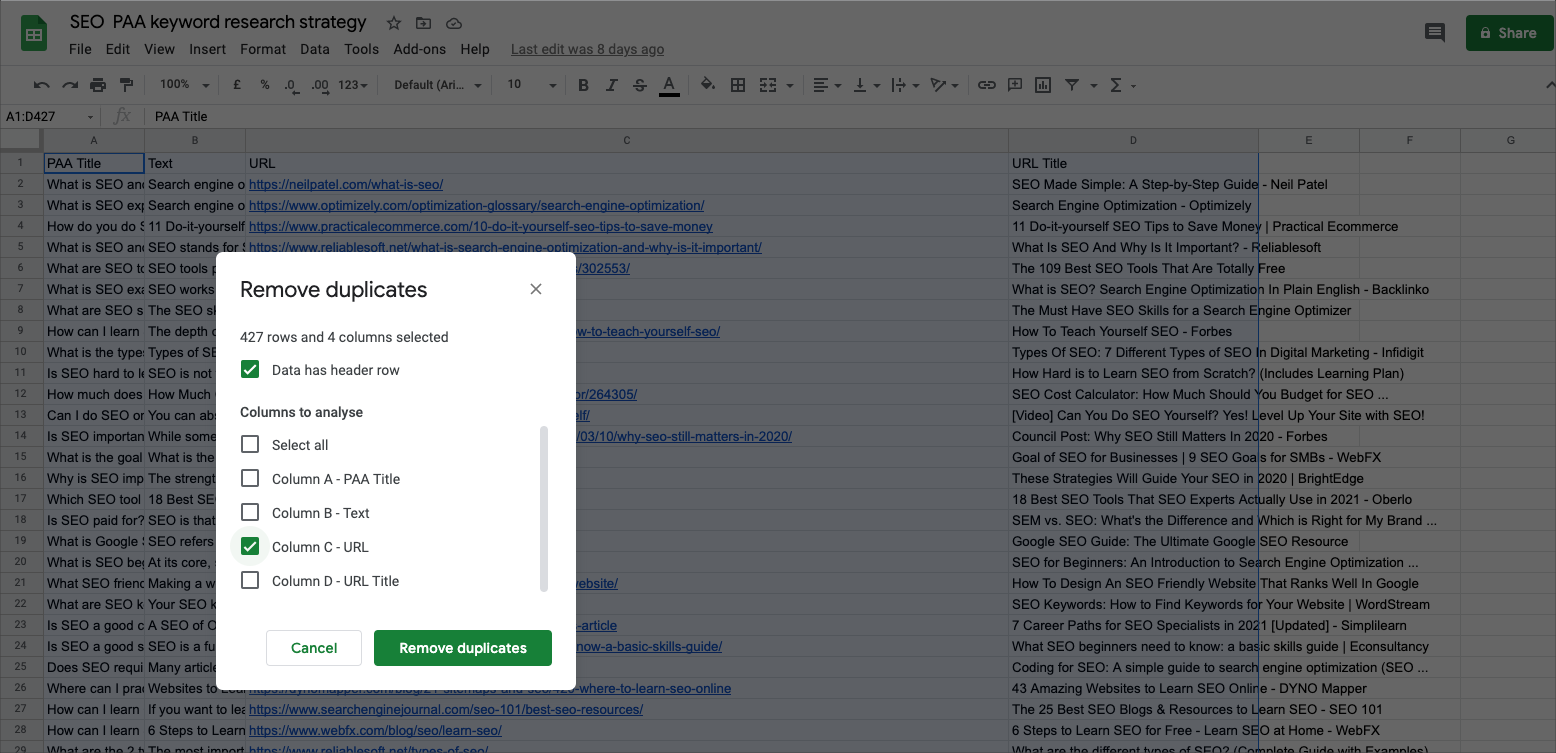Screen dimensions: 1556x753
Task: Open the text wrapping dropdown
Action: click(x=903, y=85)
